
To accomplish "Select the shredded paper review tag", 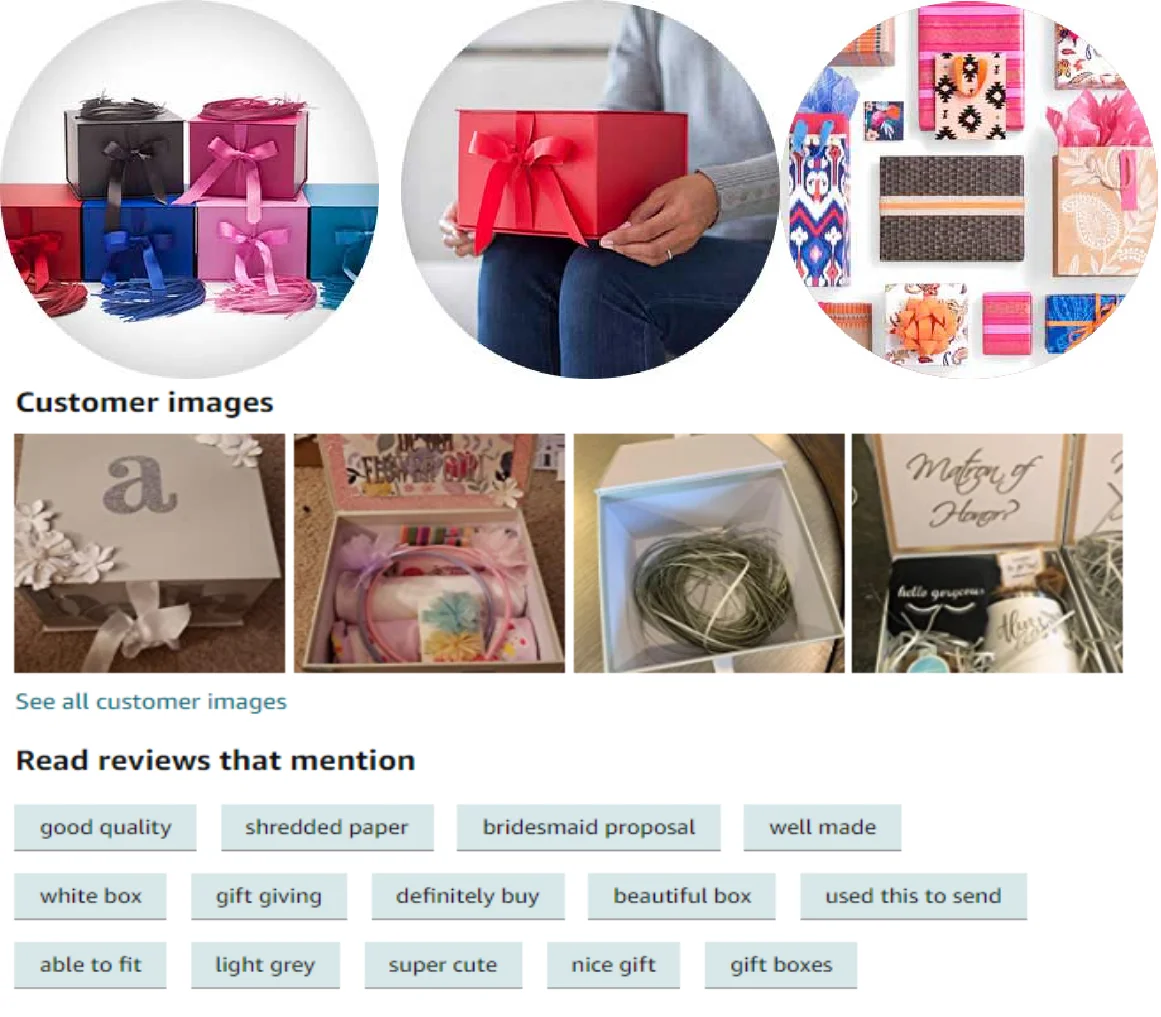I will point(327,828).
